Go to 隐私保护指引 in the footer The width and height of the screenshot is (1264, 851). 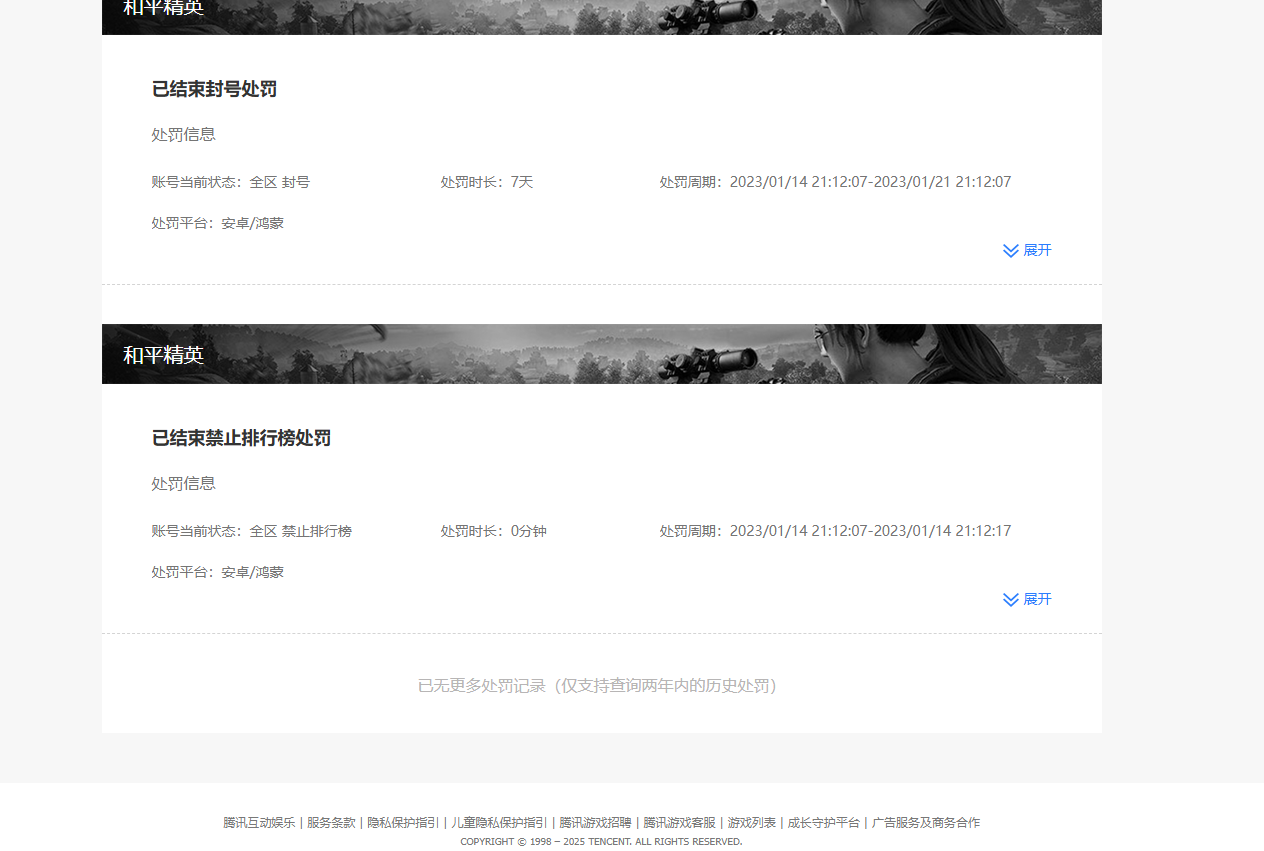(x=403, y=823)
